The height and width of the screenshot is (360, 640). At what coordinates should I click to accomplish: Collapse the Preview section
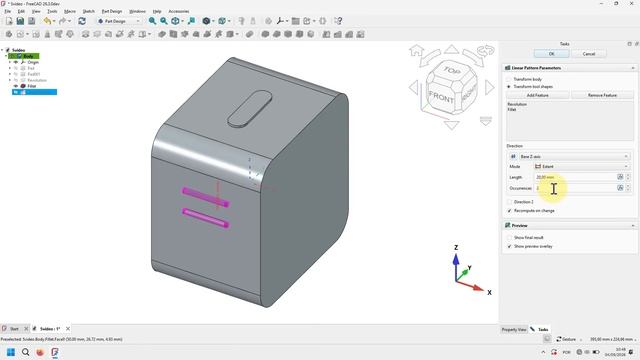point(633,225)
